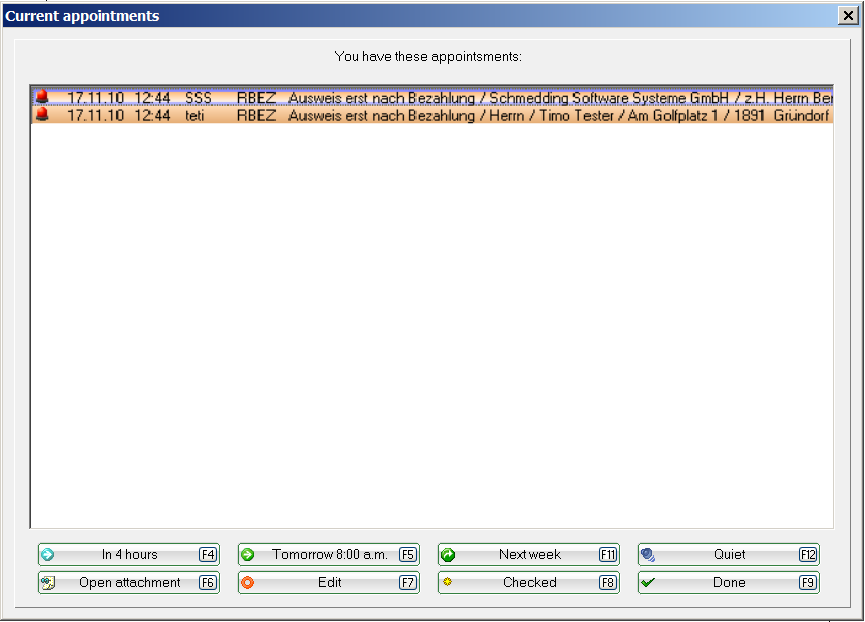Select the Timo Tester appointment text
This screenshot has width=865, height=622.
(558, 115)
